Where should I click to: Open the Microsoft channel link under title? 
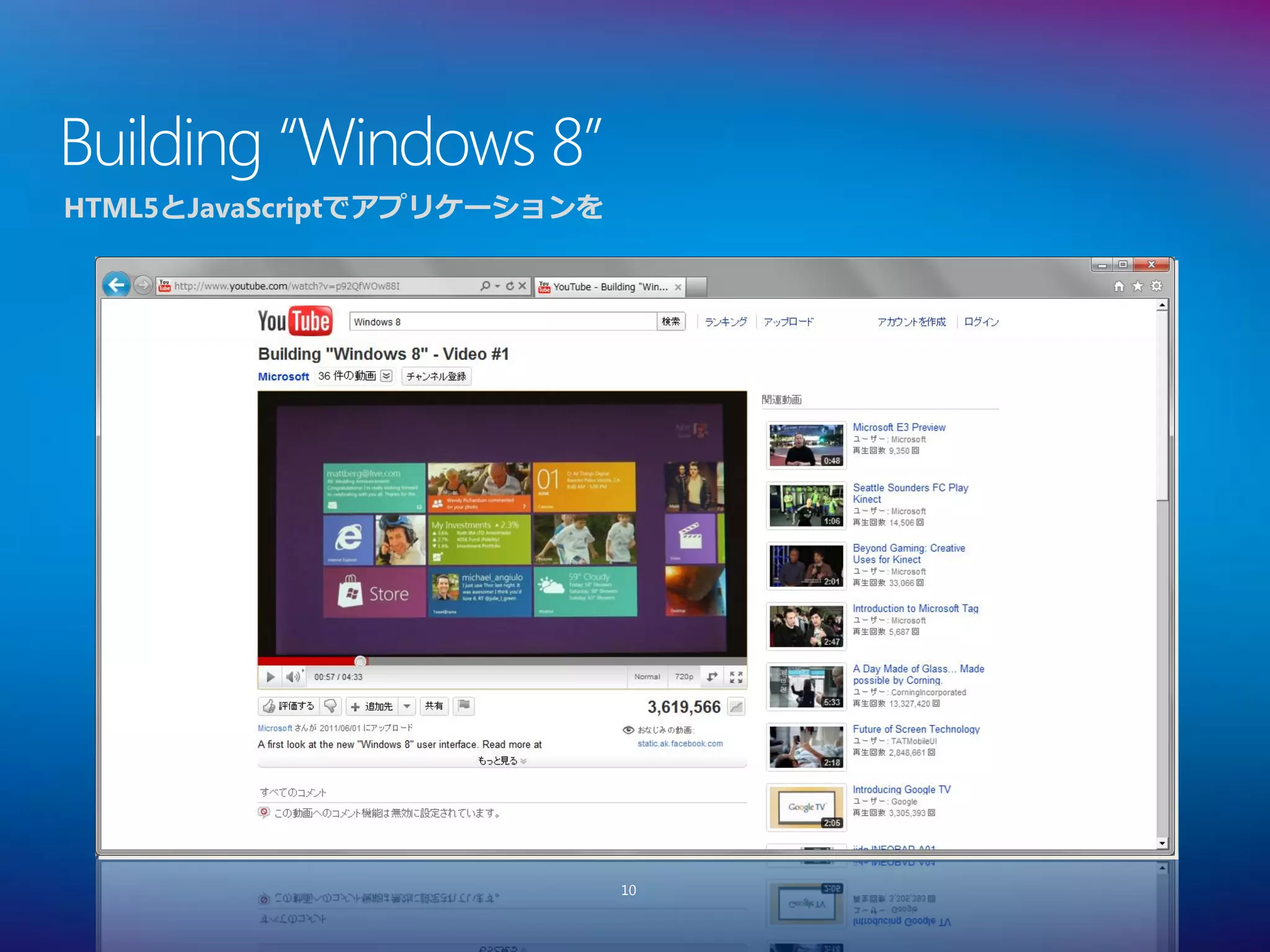283,376
